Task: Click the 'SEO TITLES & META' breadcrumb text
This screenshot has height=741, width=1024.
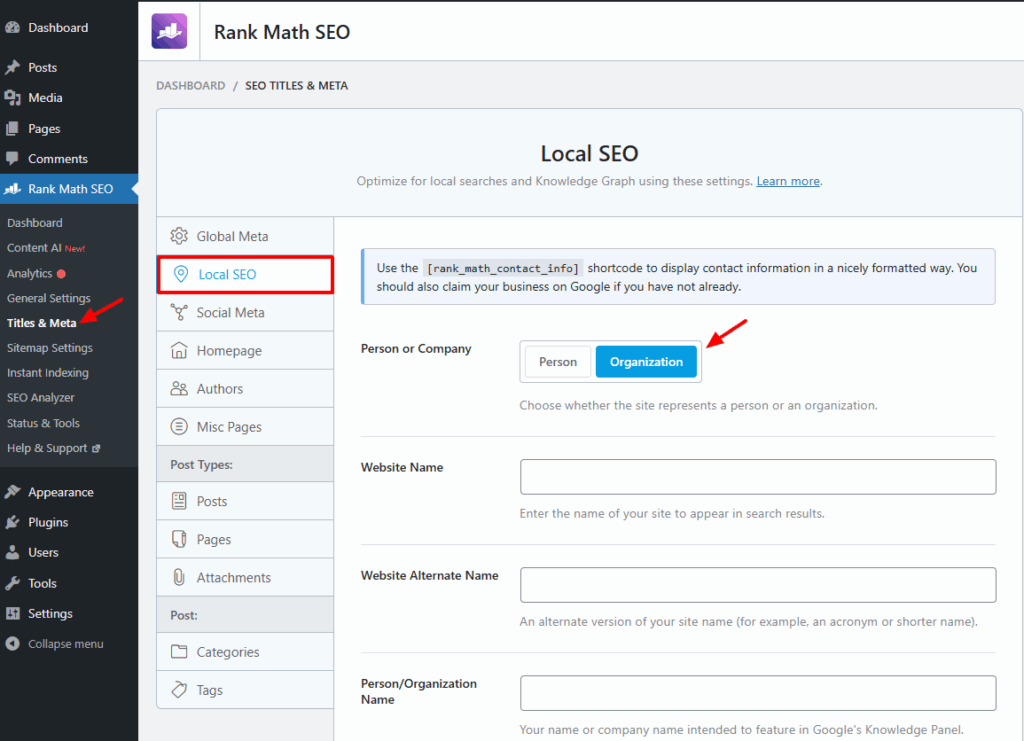Action: [296, 86]
